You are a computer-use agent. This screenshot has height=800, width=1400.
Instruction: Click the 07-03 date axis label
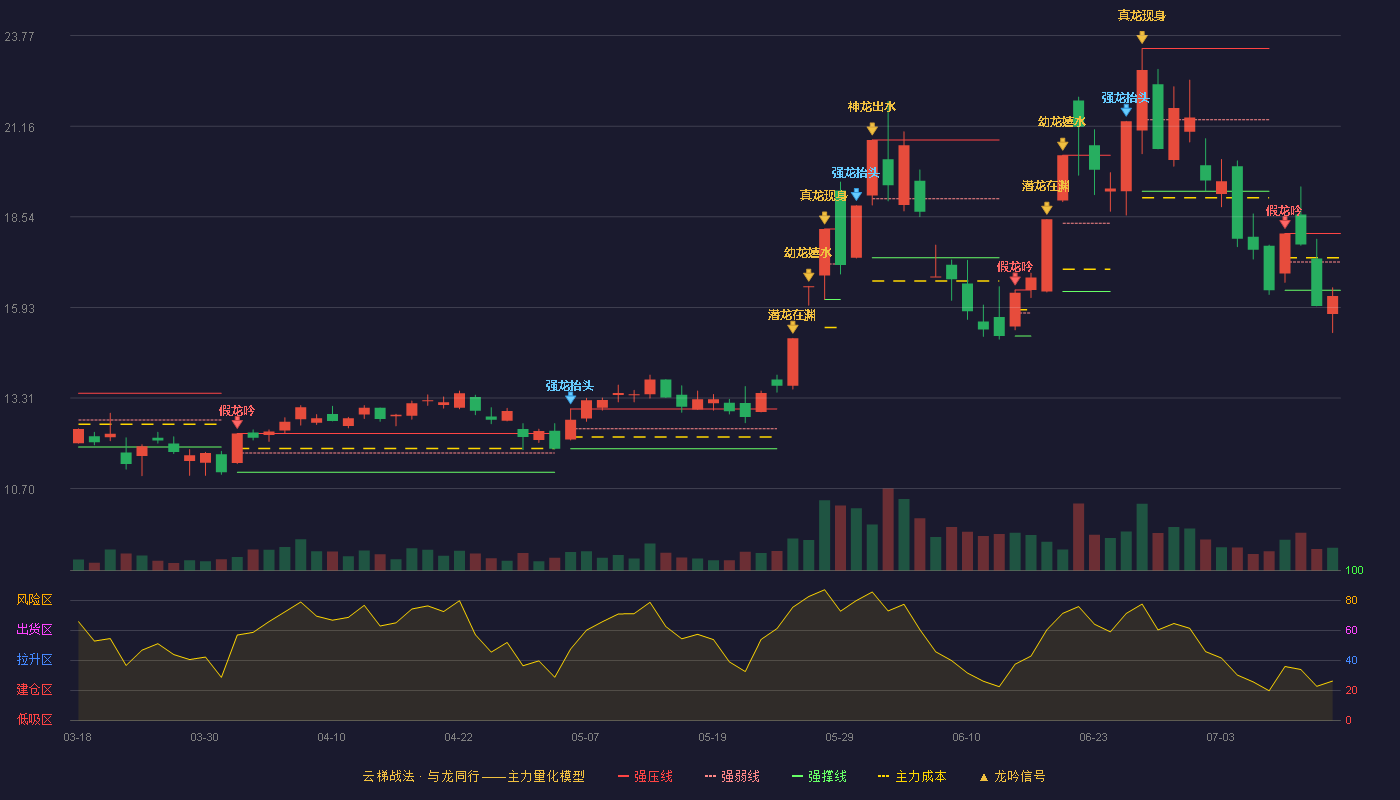[x=1220, y=737]
